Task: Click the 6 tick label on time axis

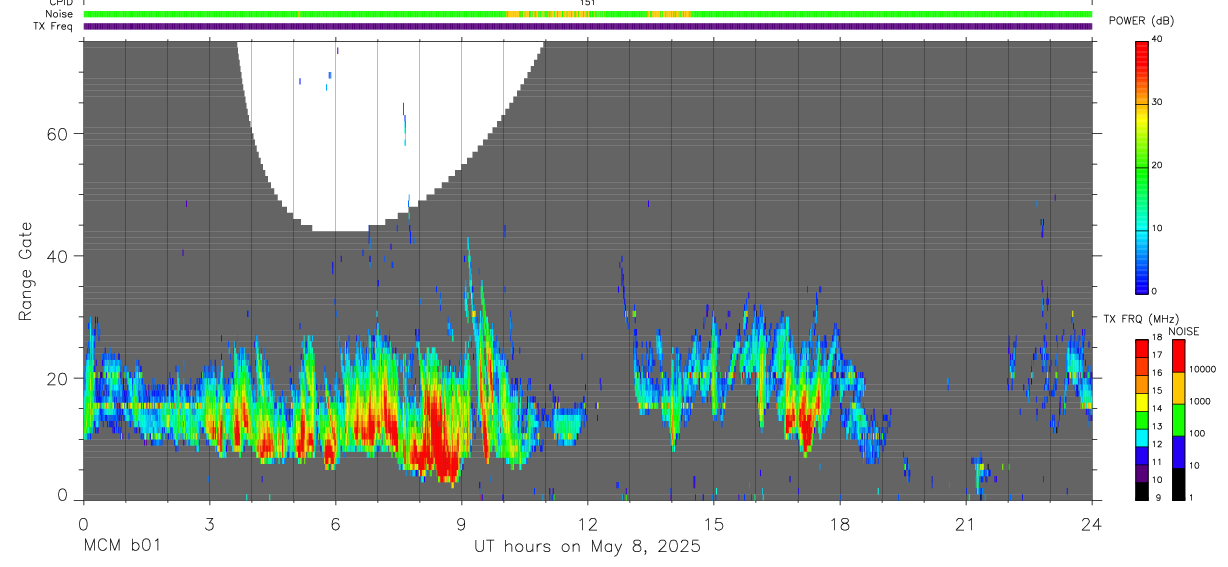Action: [335, 524]
